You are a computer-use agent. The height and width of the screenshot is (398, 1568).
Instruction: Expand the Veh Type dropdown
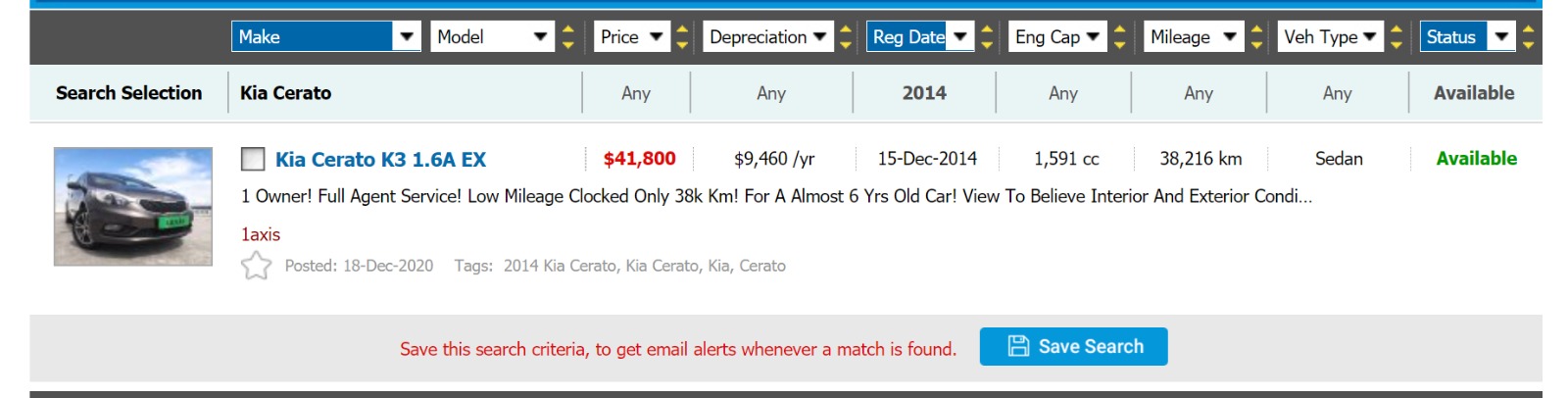[1330, 37]
